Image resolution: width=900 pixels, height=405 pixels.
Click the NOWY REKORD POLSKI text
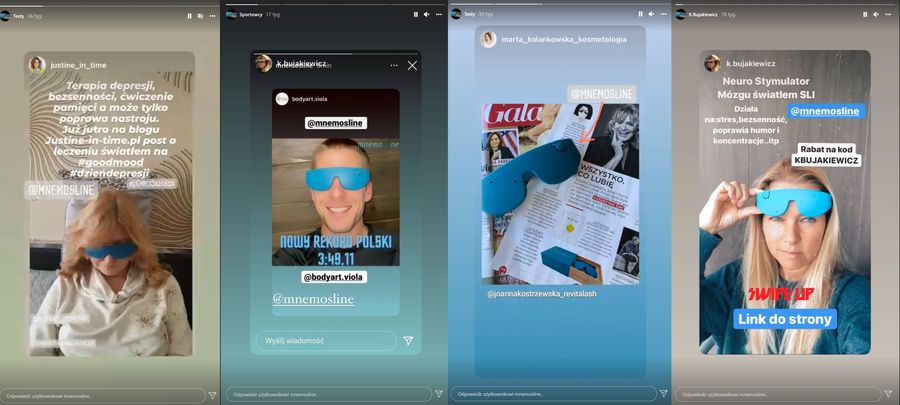[x=336, y=241]
